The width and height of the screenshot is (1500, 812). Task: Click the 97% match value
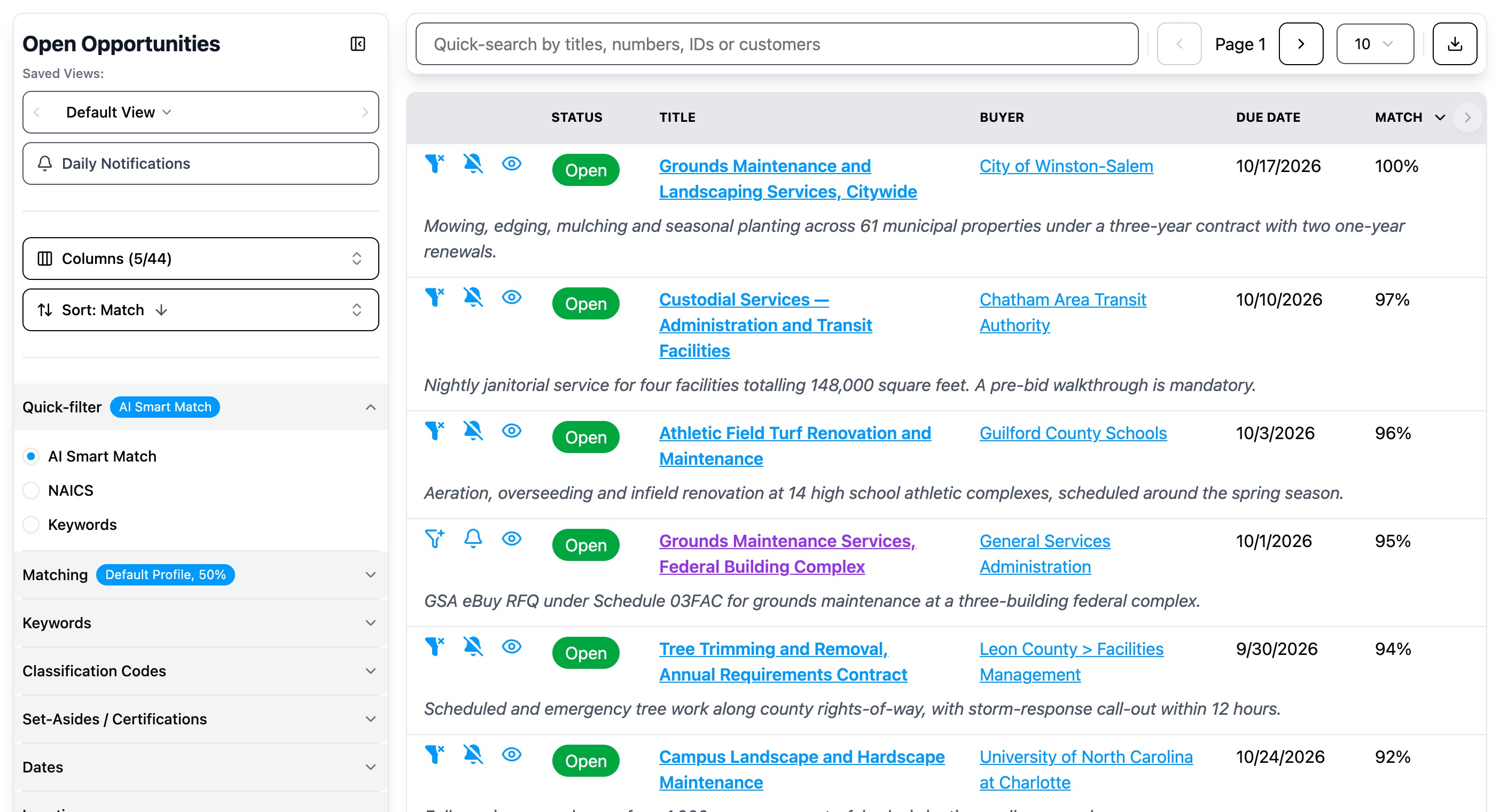click(1392, 299)
